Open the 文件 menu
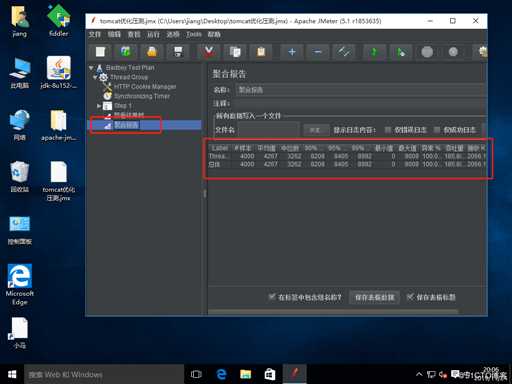 pyautogui.click(x=95, y=34)
